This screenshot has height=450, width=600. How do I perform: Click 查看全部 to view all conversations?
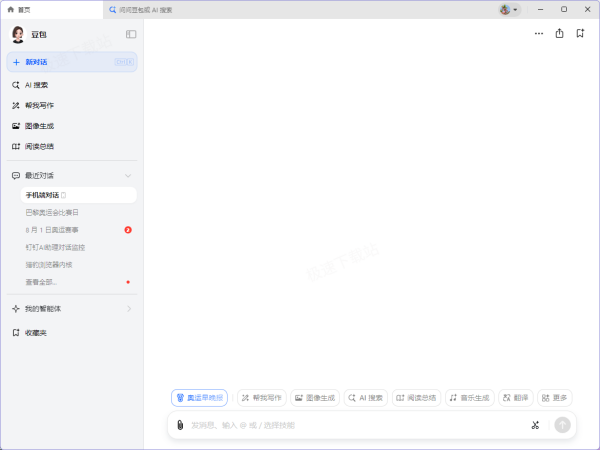[x=42, y=282]
